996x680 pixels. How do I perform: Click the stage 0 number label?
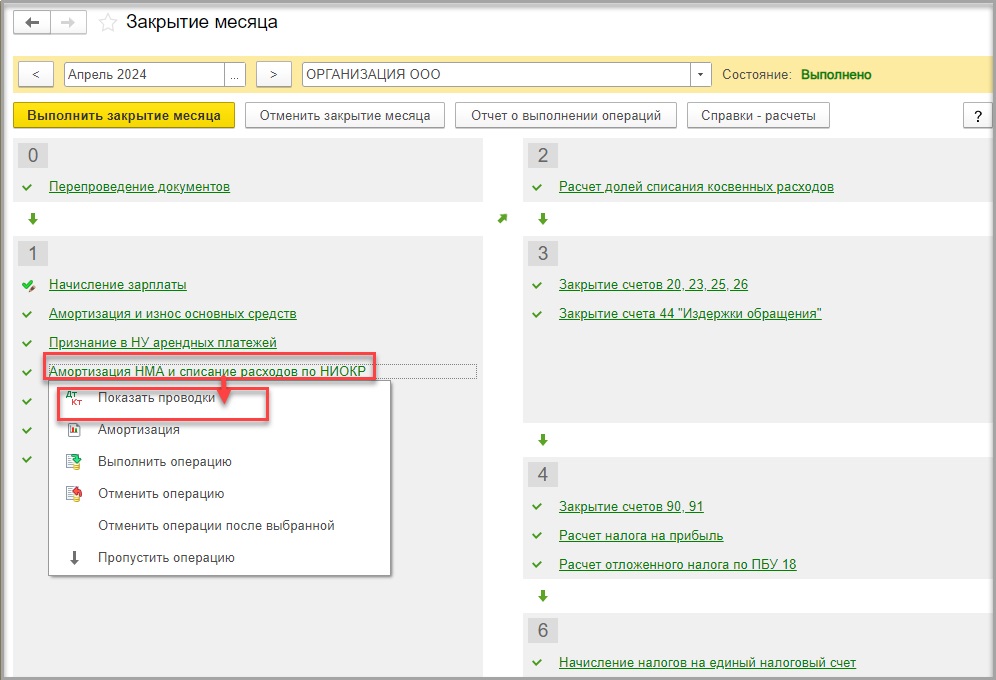coord(33,155)
